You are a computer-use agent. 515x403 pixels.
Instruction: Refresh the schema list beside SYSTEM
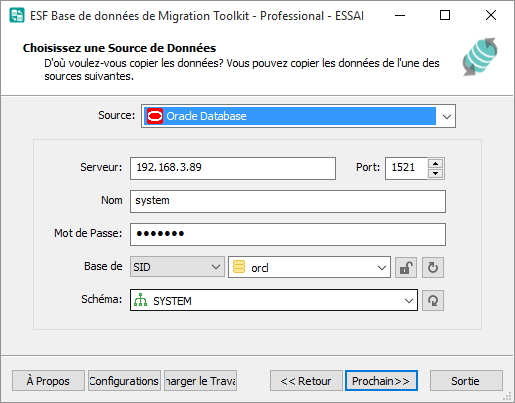pos(433,300)
